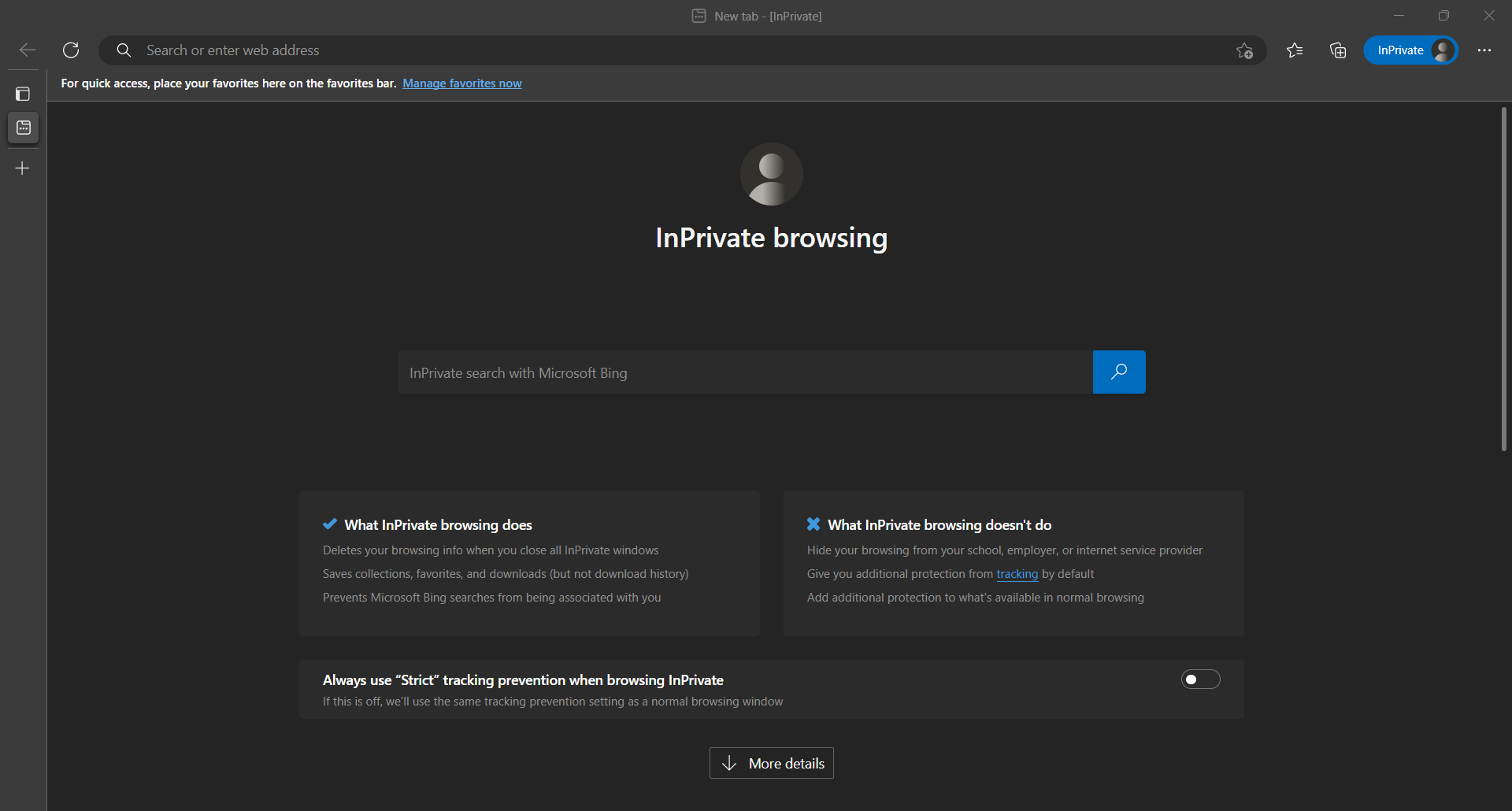The height and width of the screenshot is (811, 1512).
Task: Click the browser Back arrow button
Action: (x=28, y=50)
